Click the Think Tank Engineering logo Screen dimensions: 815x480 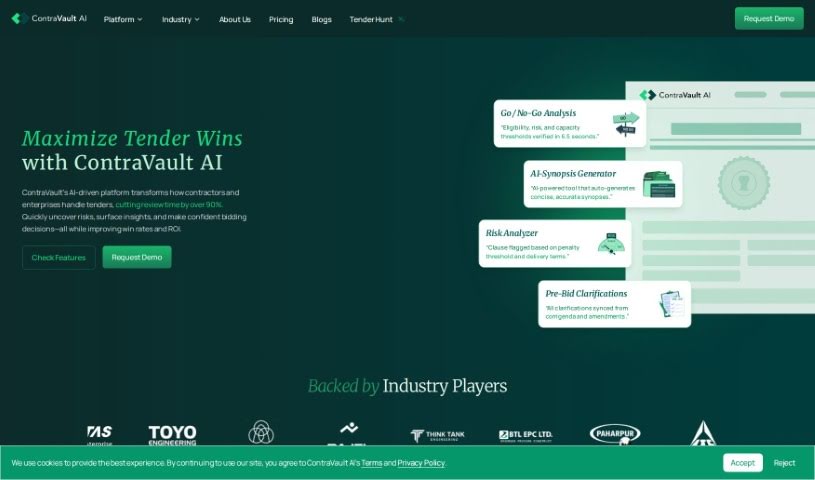pos(438,435)
